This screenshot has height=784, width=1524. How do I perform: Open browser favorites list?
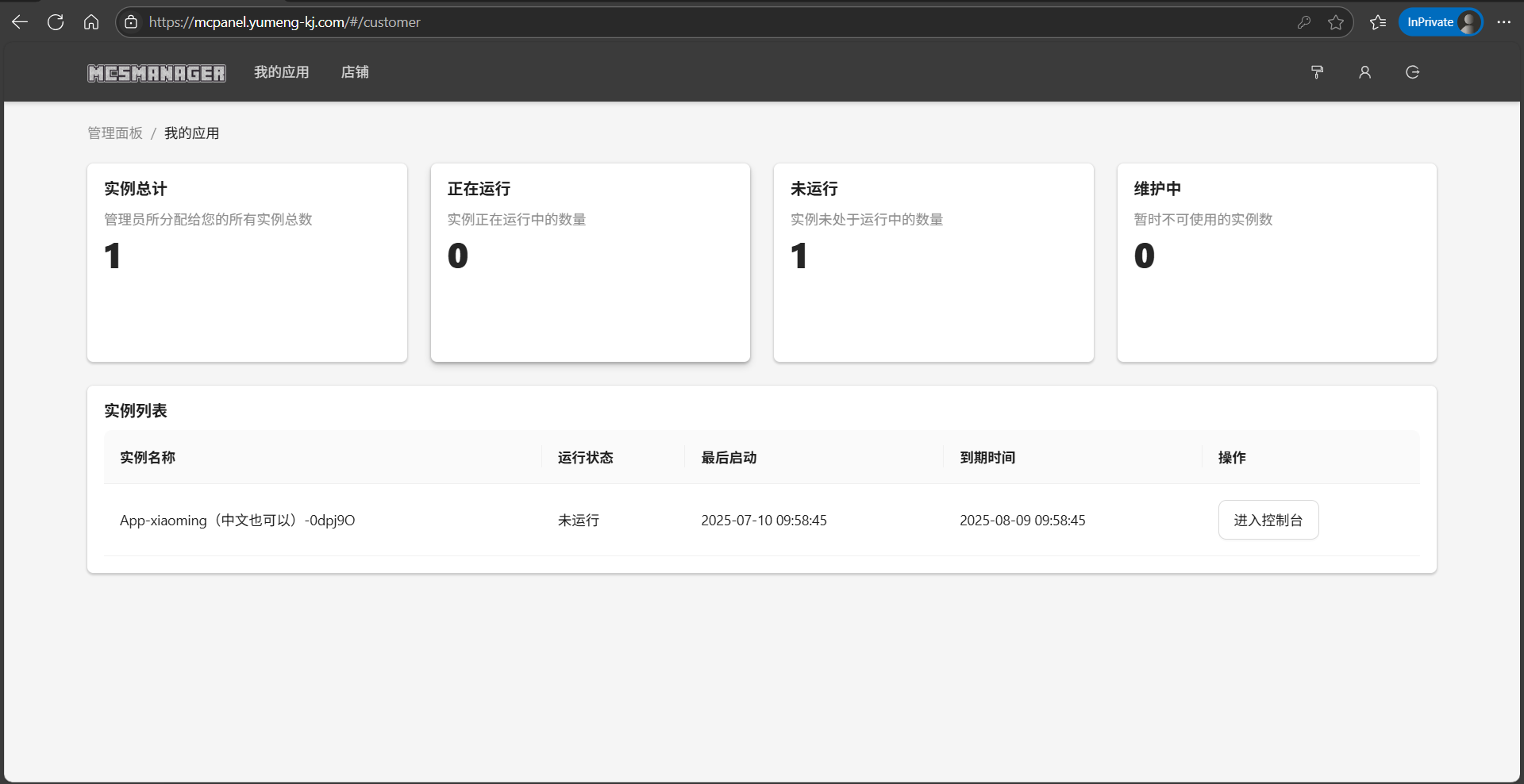1378,22
